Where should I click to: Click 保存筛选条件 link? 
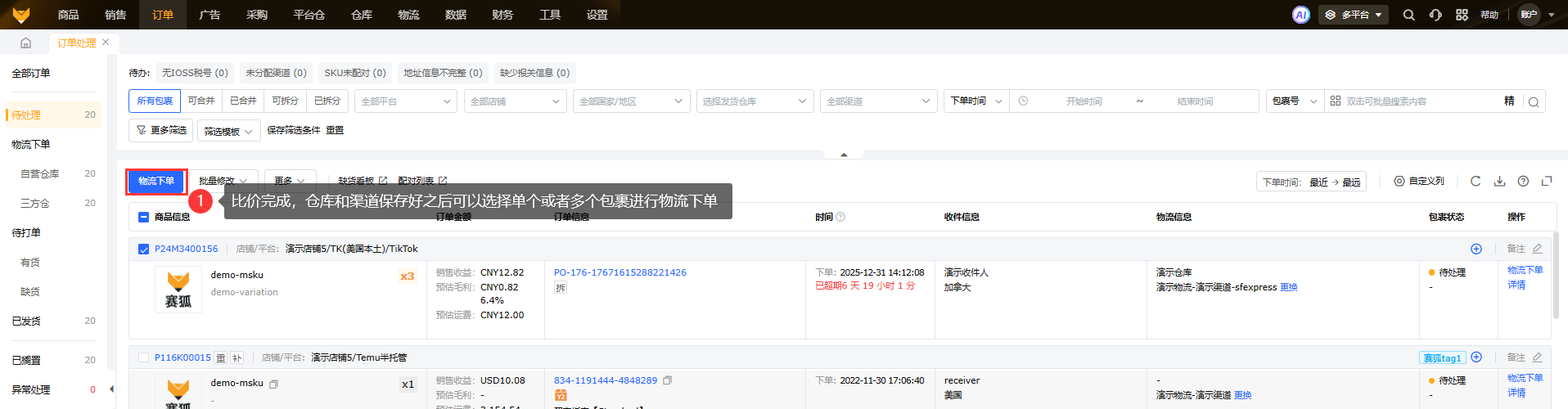coord(294,130)
